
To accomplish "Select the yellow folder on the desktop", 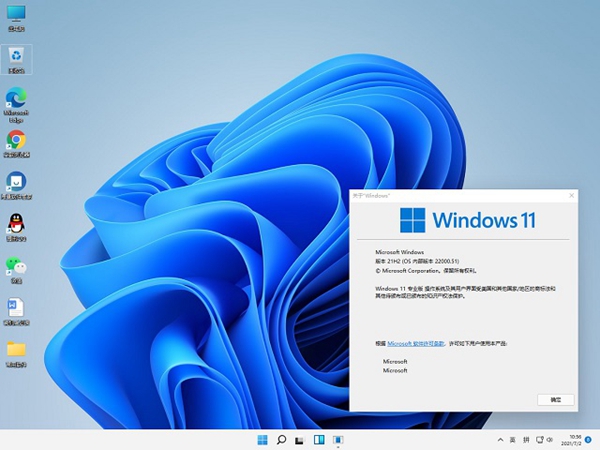I will point(16,350).
